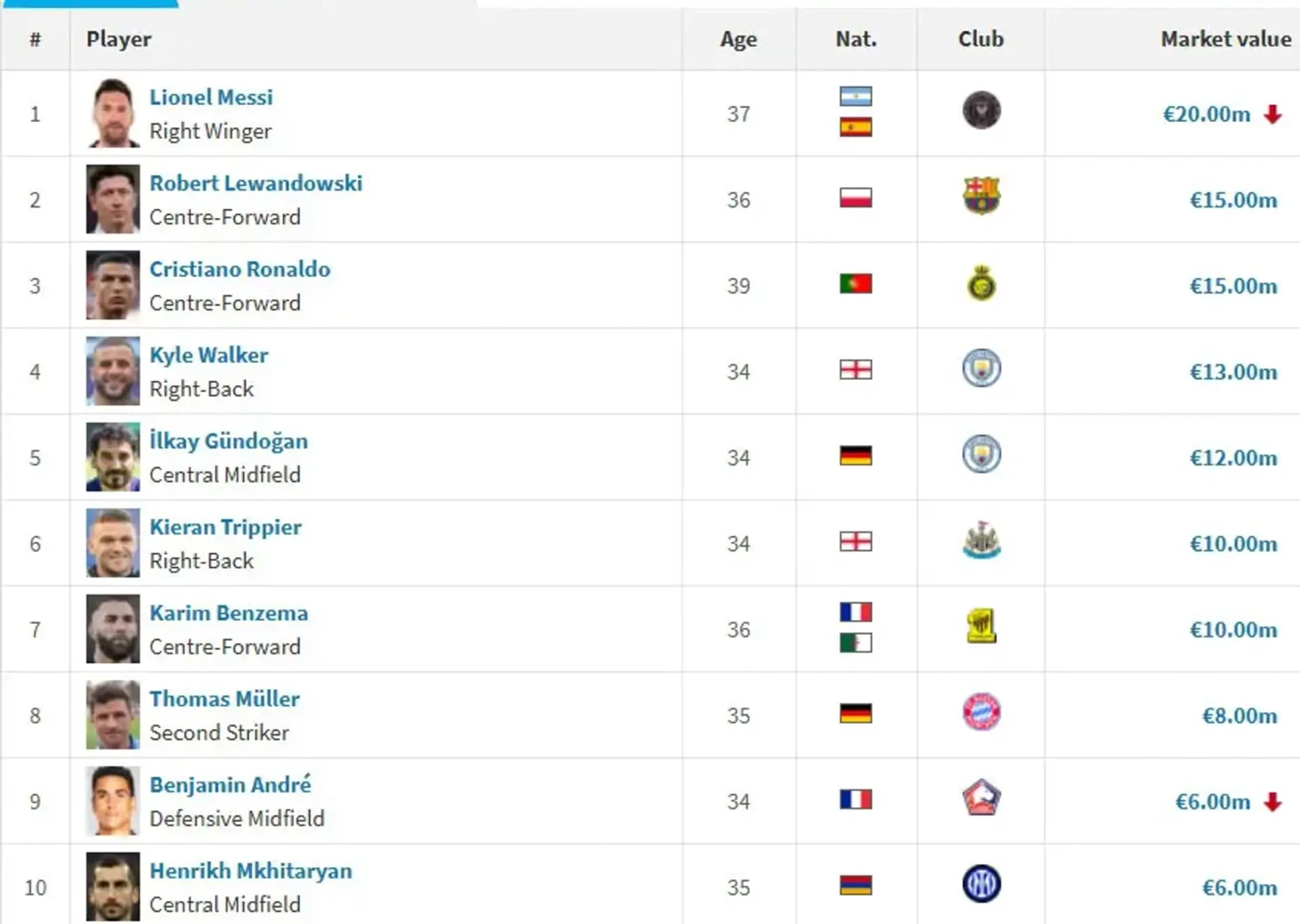This screenshot has width=1300, height=924.
Task: Click the Bayern Munich club crest
Action: pos(981,712)
